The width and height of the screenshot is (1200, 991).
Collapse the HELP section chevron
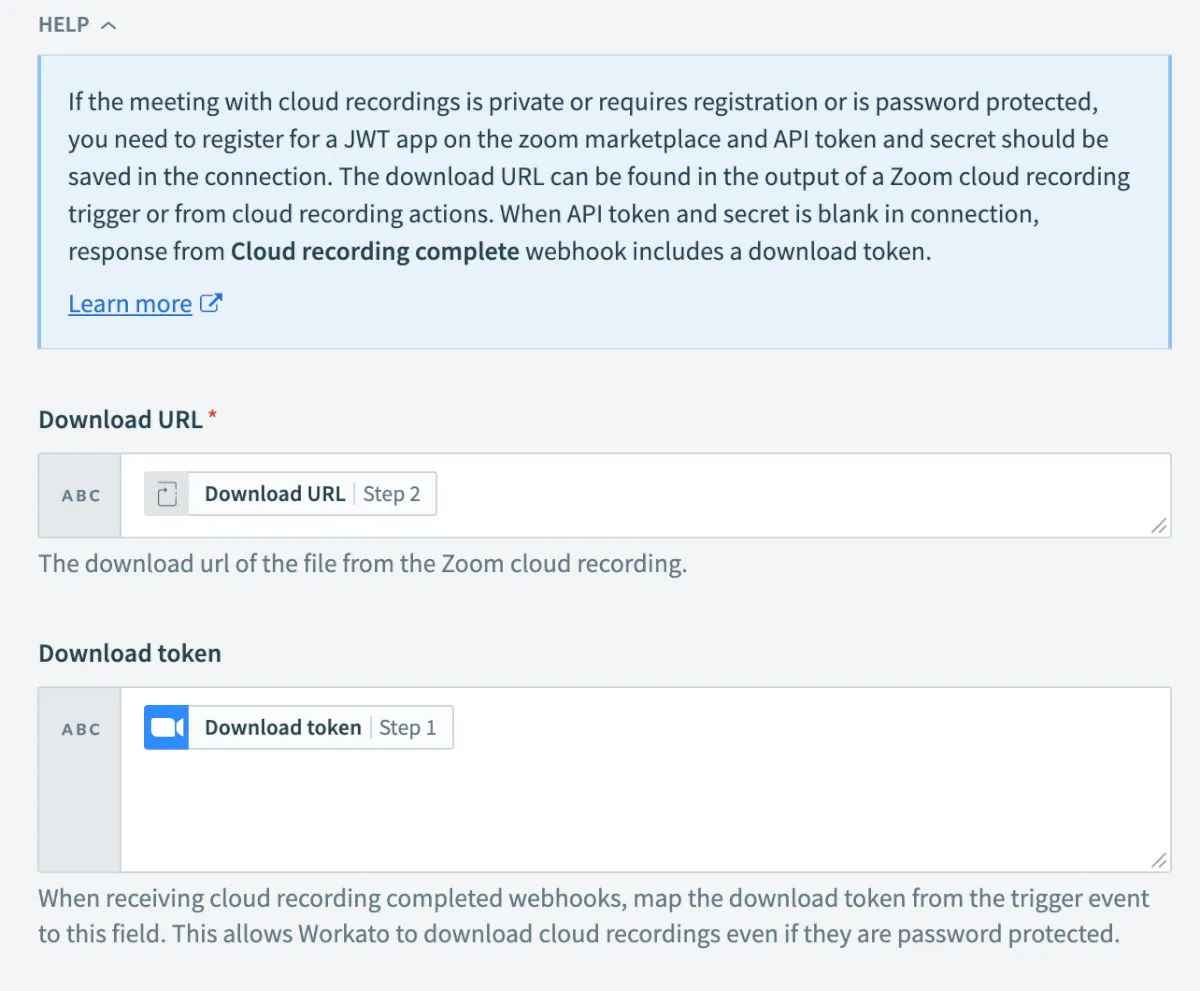(x=109, y=26)
